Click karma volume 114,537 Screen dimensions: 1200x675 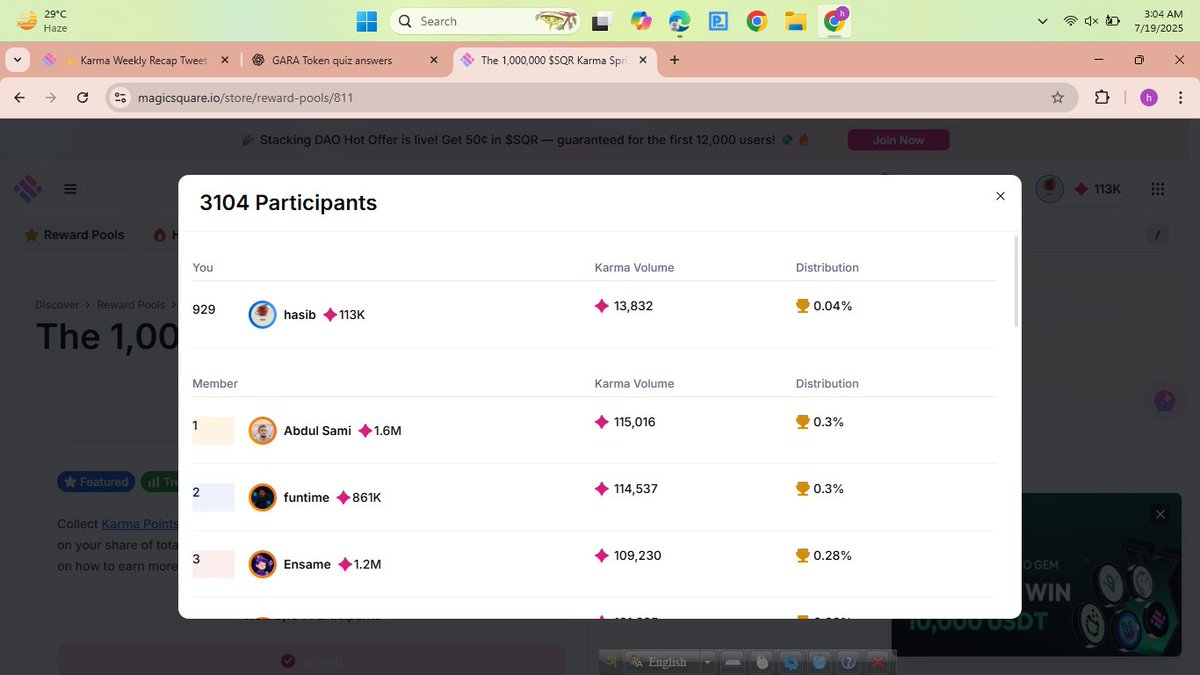[635, 489]
